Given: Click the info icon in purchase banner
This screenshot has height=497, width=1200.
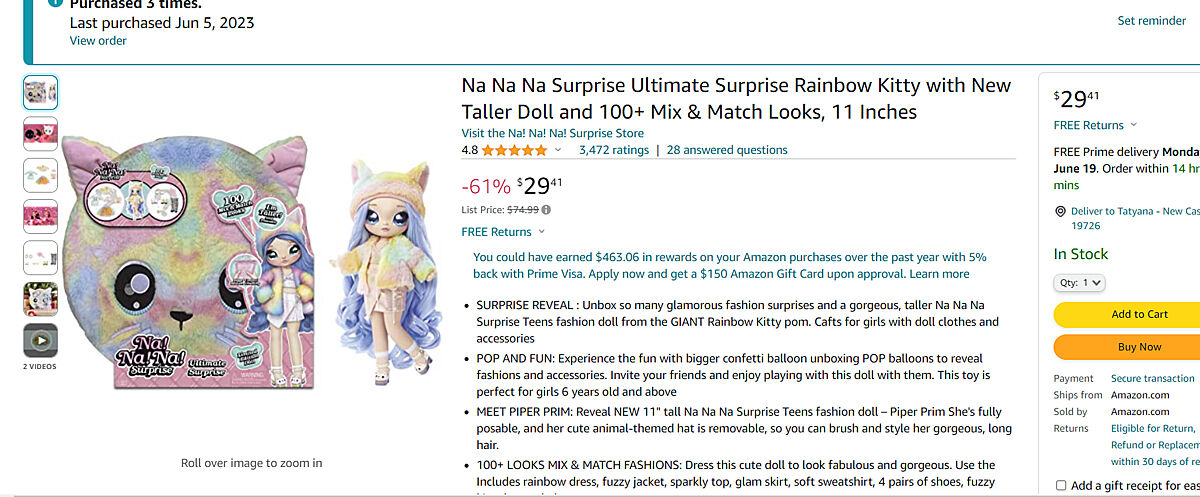Looking at the screenshot, I should tap(55, 2).
